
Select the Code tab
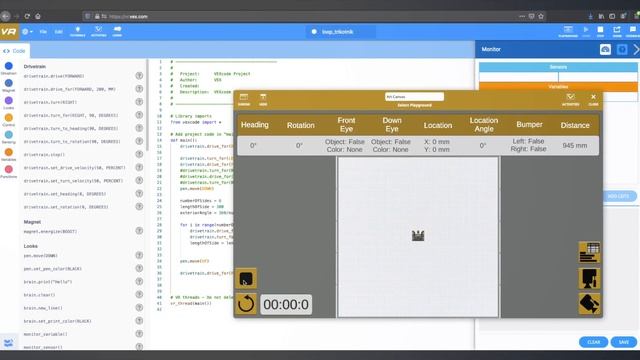click(14, 51)
